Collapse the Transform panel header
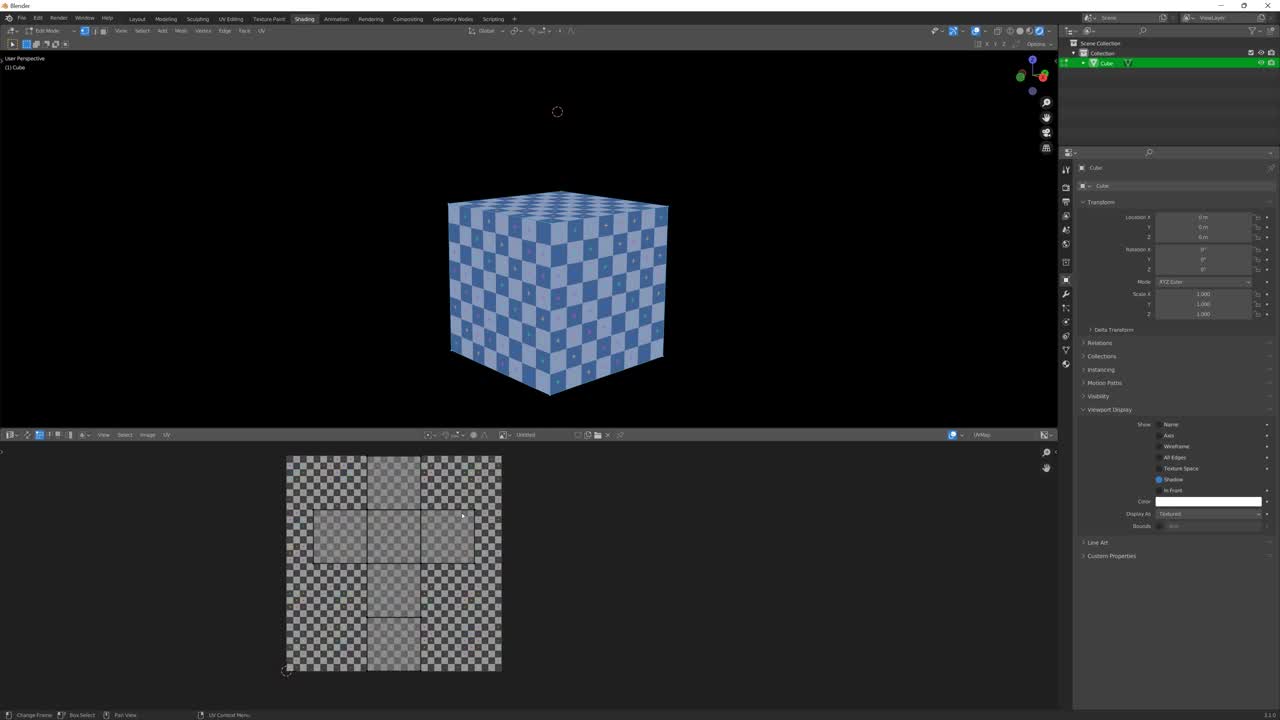 (1101, 202)
